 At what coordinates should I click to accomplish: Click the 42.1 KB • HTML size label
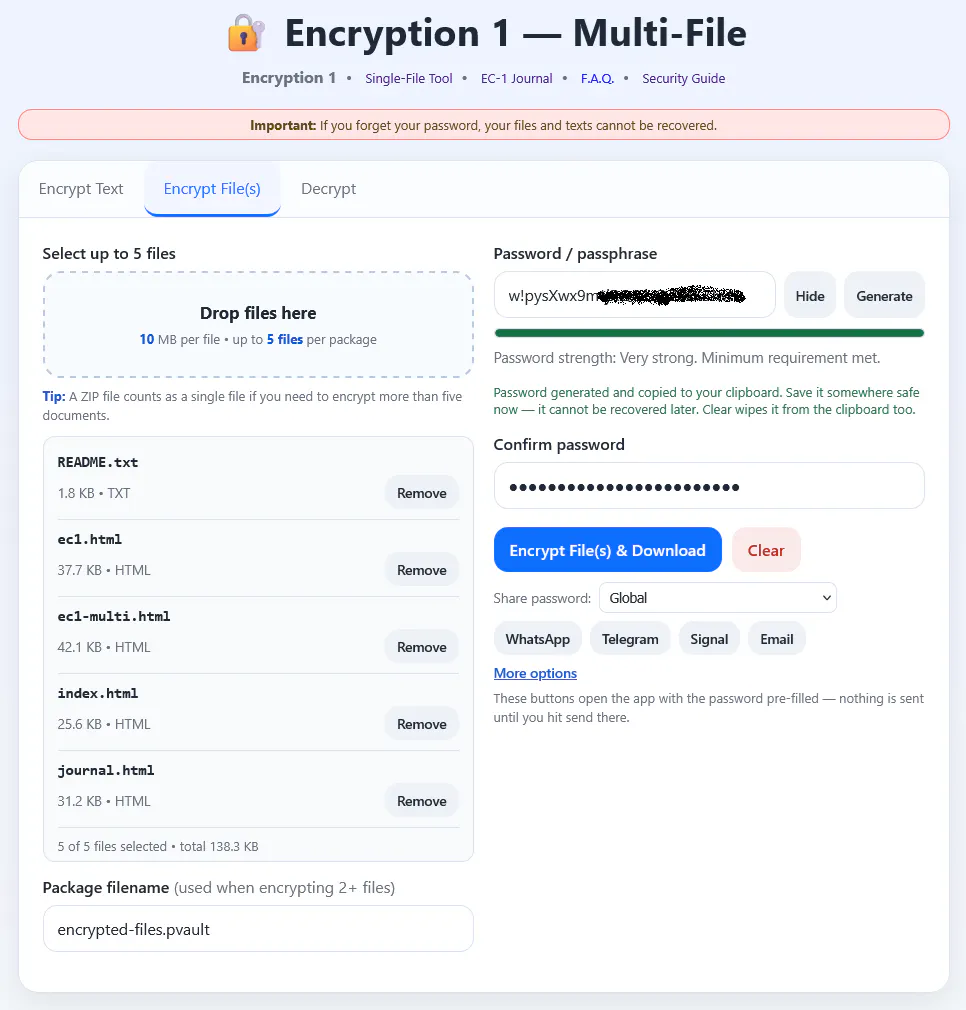click(104, 647)
